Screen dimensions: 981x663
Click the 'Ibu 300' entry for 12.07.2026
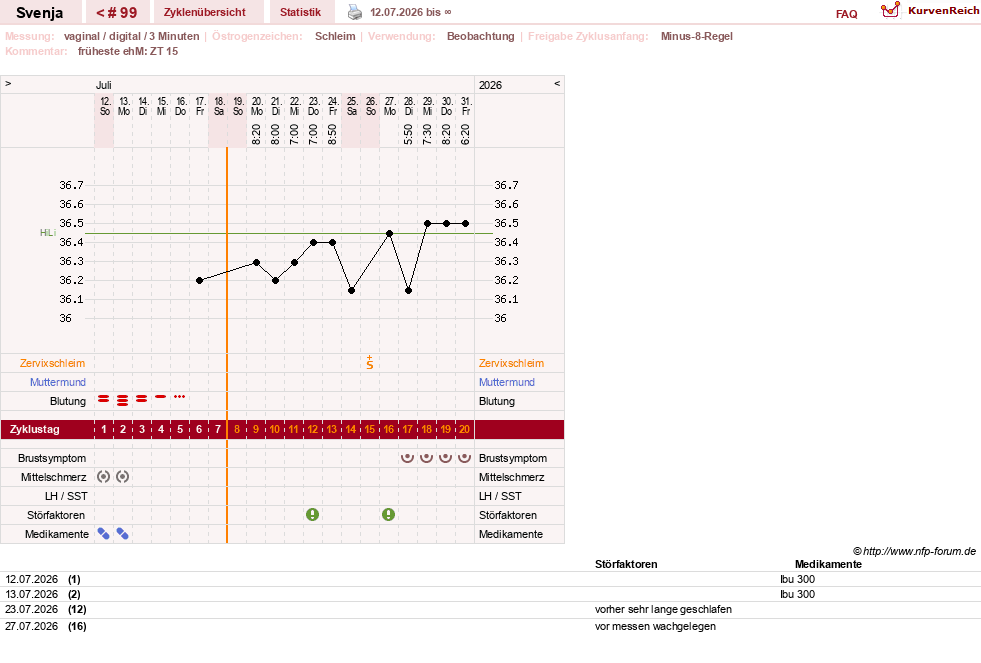(x=797, y=579)
